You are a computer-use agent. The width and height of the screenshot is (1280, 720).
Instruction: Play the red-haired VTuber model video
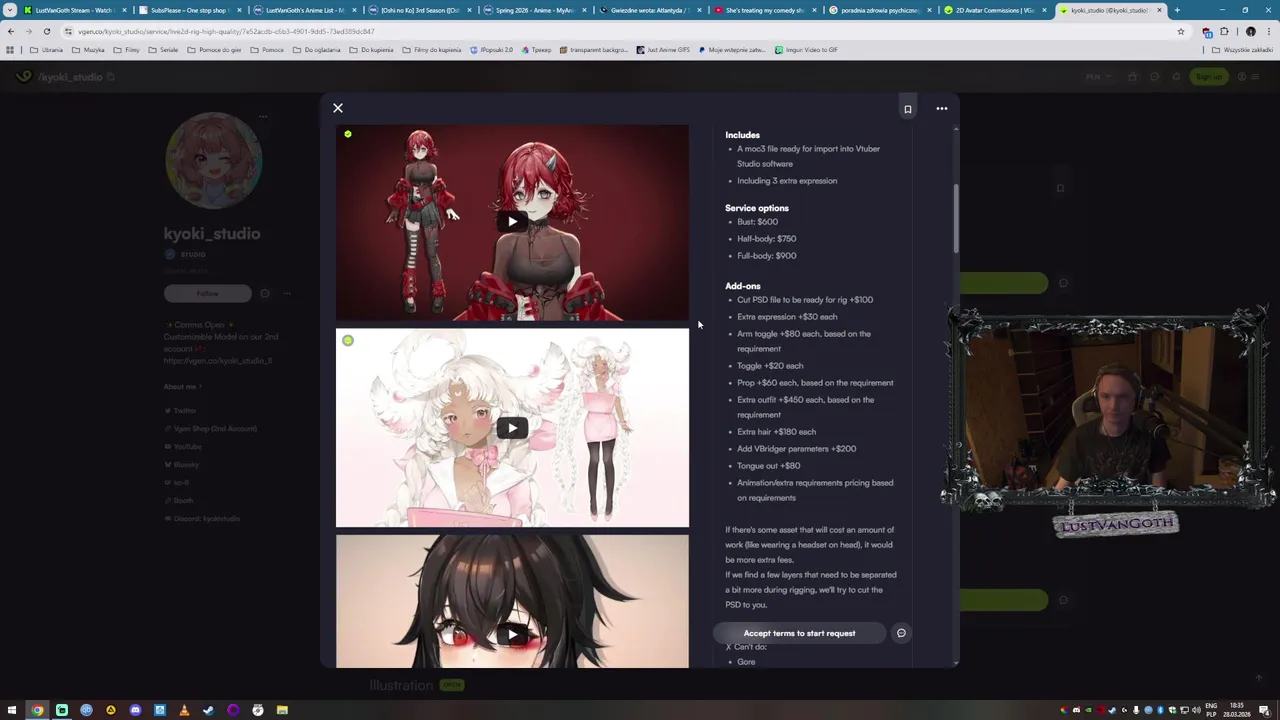click(512, 222)
